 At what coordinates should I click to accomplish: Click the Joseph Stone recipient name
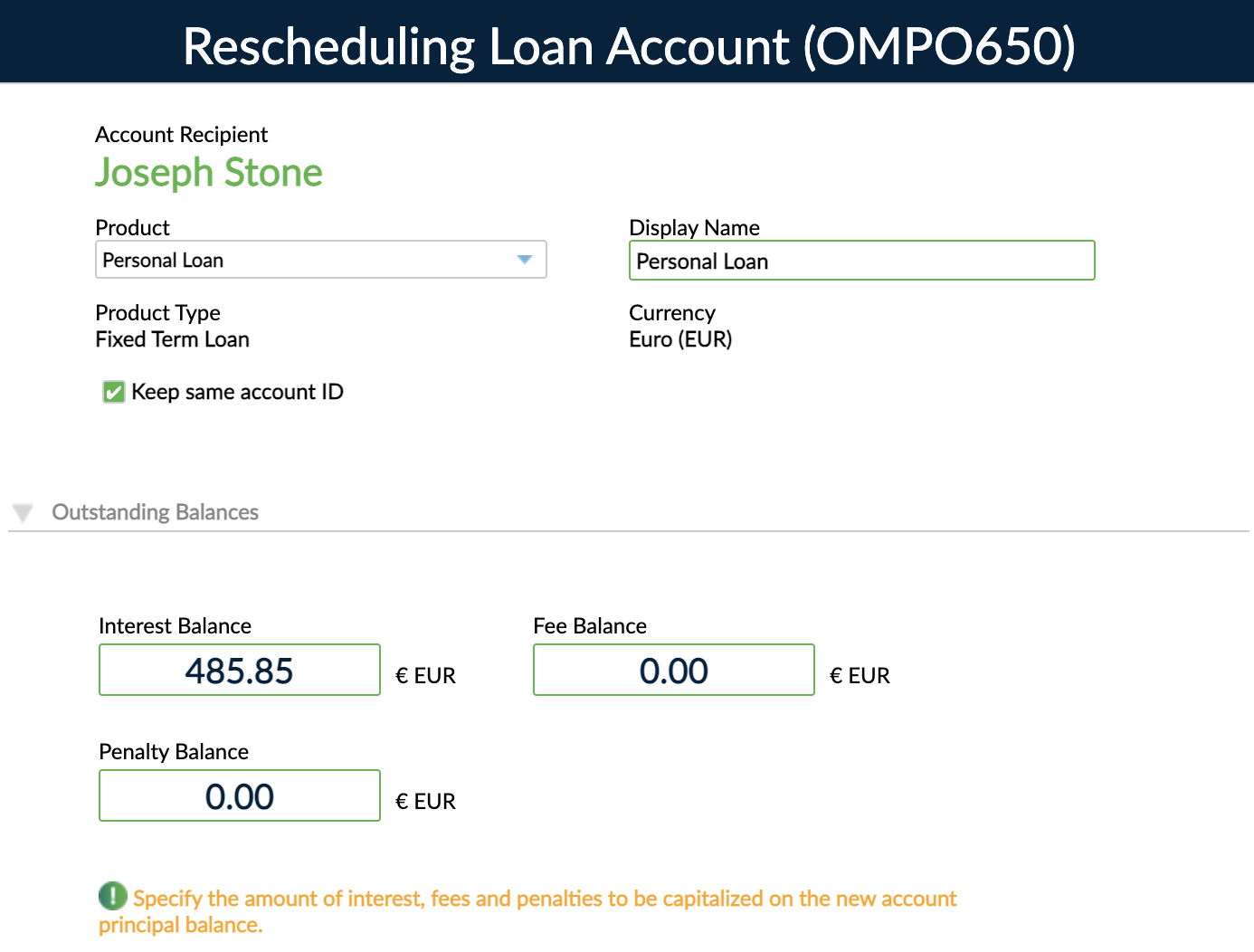pyautogui.click(x=208, y=172)
